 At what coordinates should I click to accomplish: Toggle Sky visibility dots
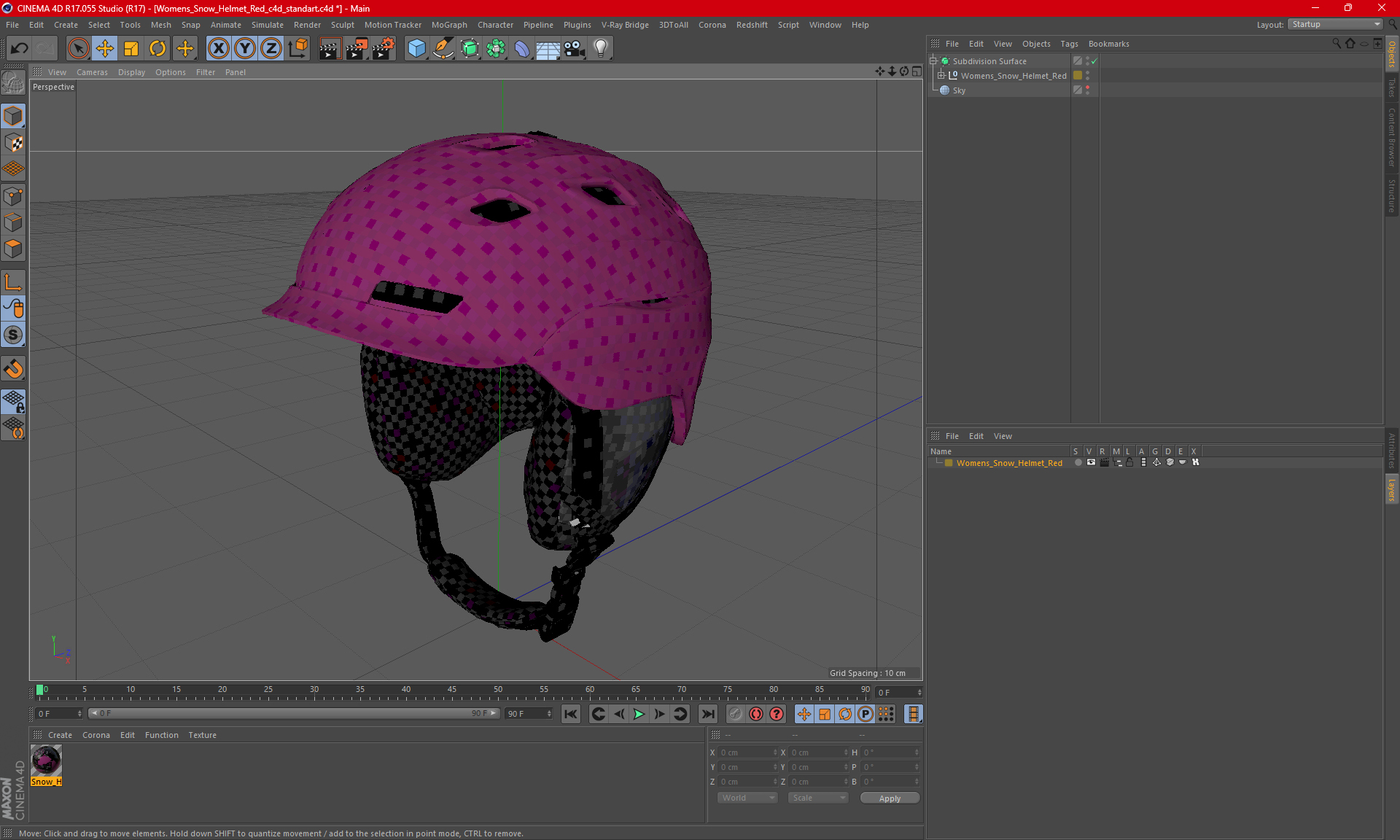[x=1087, y=90]
